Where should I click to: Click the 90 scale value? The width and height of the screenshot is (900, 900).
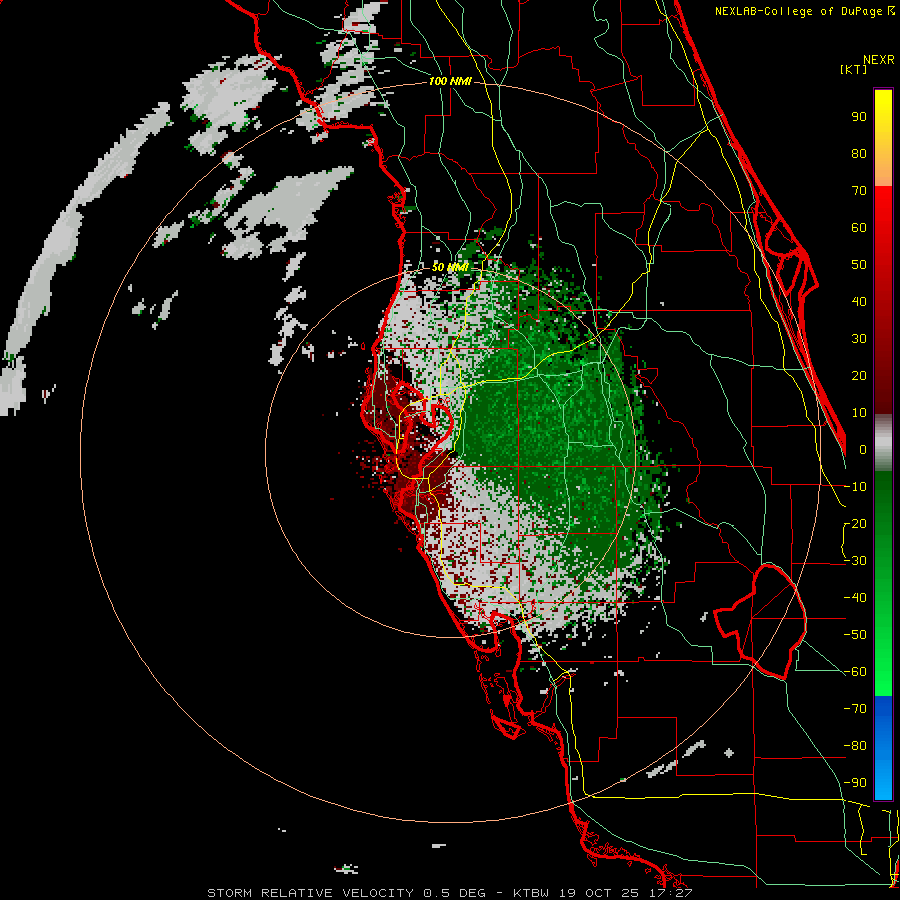click(x=859, y=117)
